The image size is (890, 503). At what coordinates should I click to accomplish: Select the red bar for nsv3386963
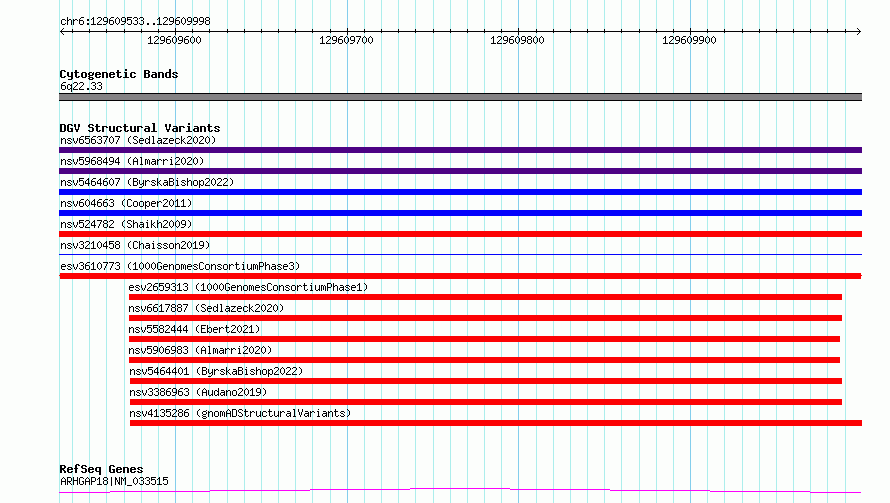pyautogui.click(x=486, y=402)
